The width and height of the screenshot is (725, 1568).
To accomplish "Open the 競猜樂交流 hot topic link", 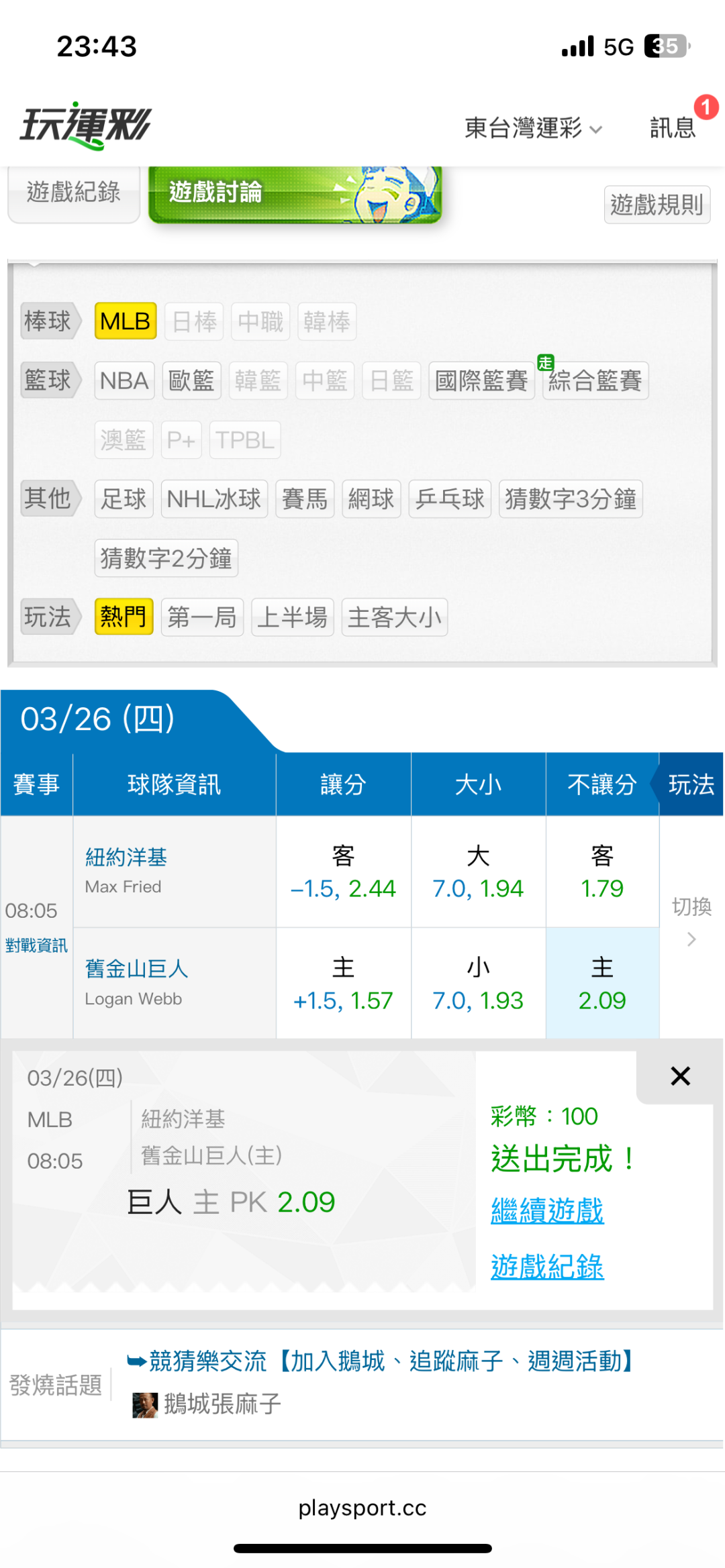I will (380, 1361).
